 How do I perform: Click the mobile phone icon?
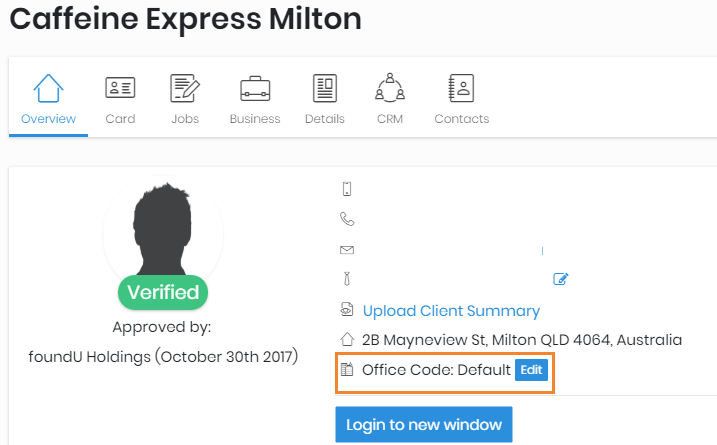click(x=347, y=189)
